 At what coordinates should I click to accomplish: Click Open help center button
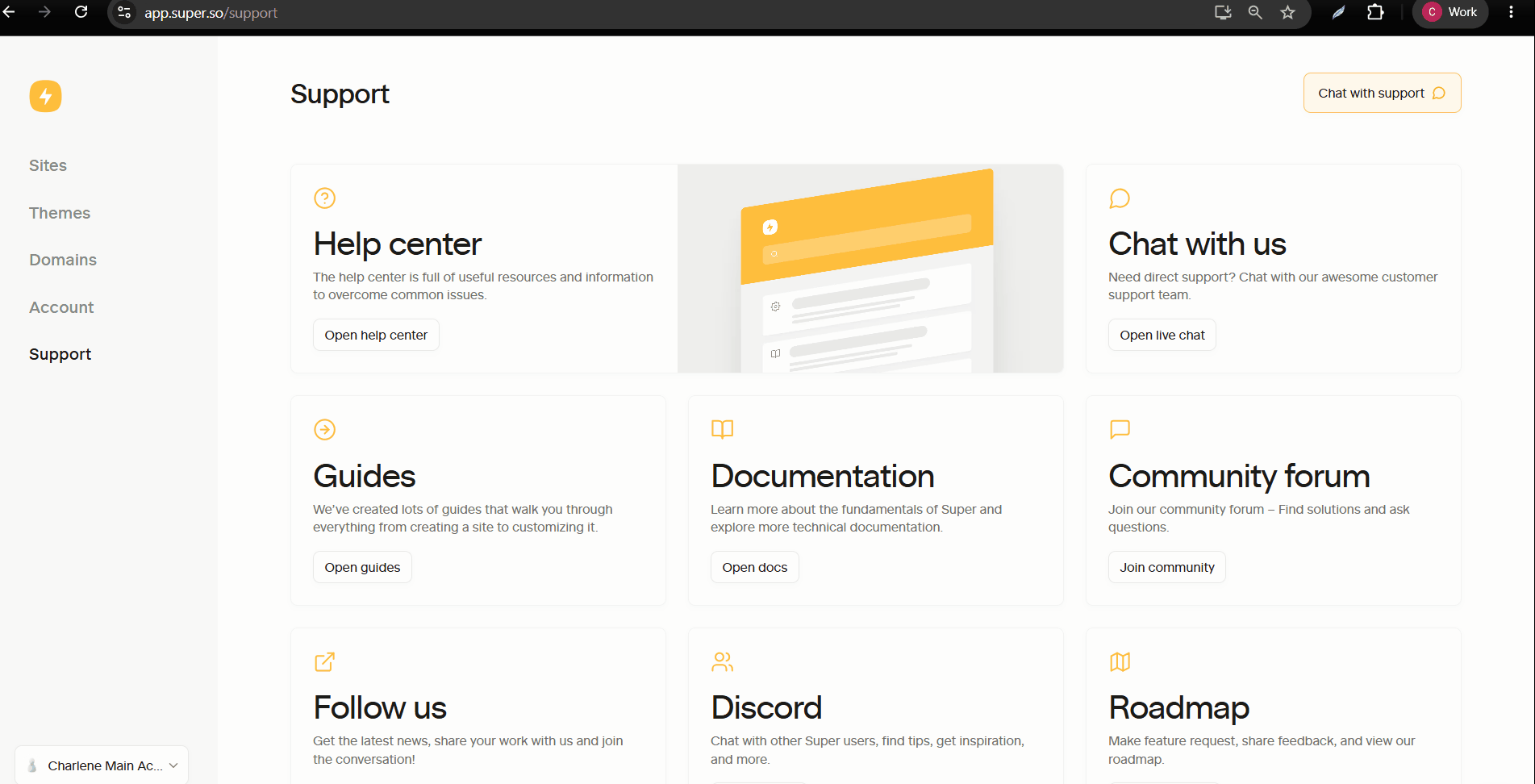click(376, 335)
